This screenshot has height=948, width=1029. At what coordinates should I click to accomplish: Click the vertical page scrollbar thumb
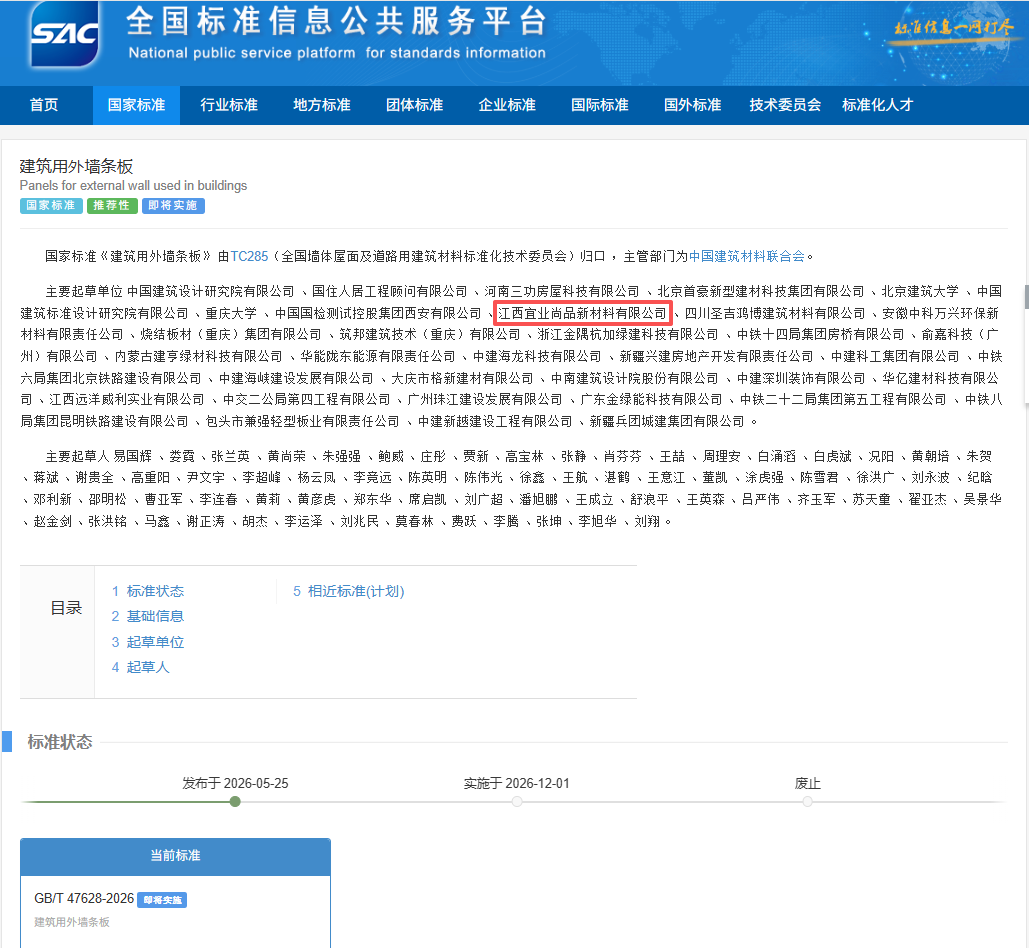pos(1026,297)
